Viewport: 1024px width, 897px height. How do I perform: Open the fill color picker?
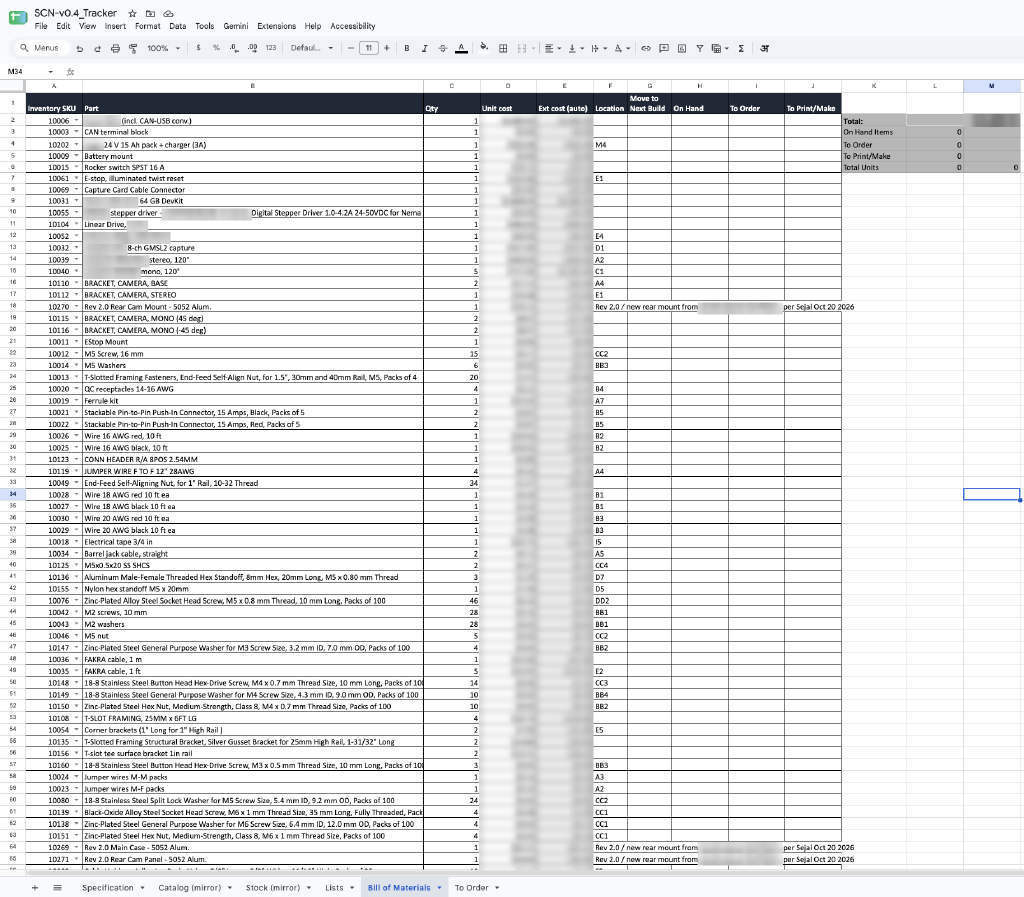pyautogui.click(x=484, y=48)
